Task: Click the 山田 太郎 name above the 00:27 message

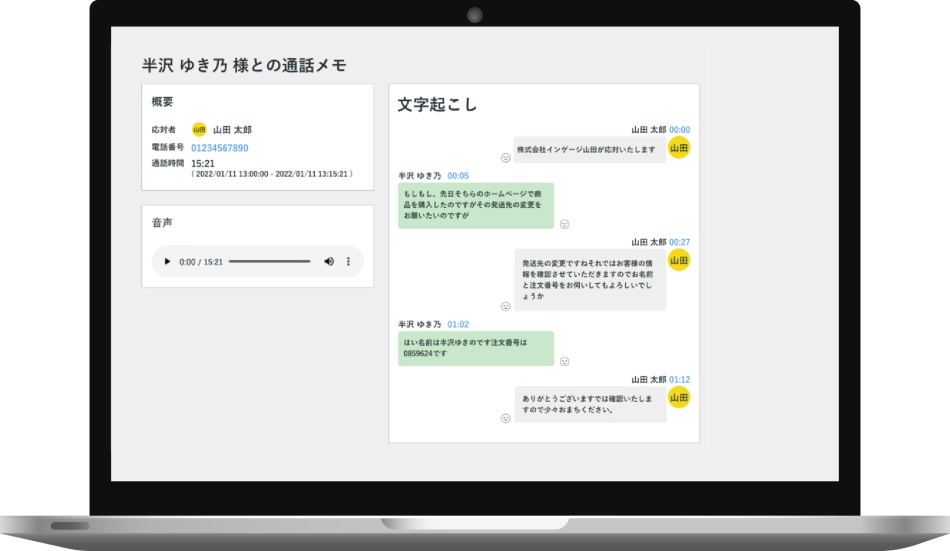Action: pos(648,242)
